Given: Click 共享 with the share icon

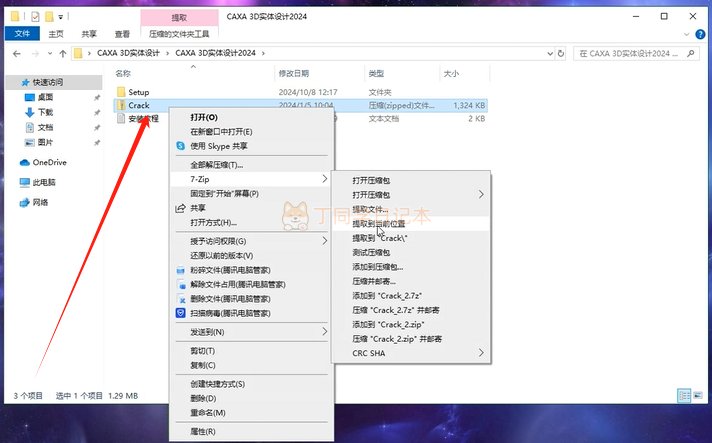Looking at the screenshot, I should point(198,208).
